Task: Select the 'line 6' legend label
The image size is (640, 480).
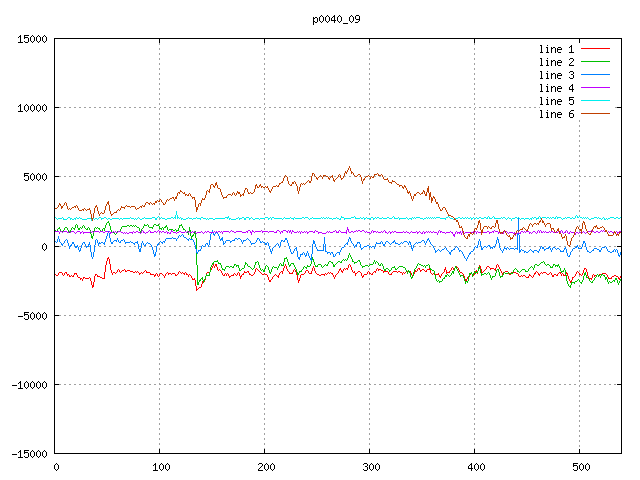Action: click(x=557, y=114)
